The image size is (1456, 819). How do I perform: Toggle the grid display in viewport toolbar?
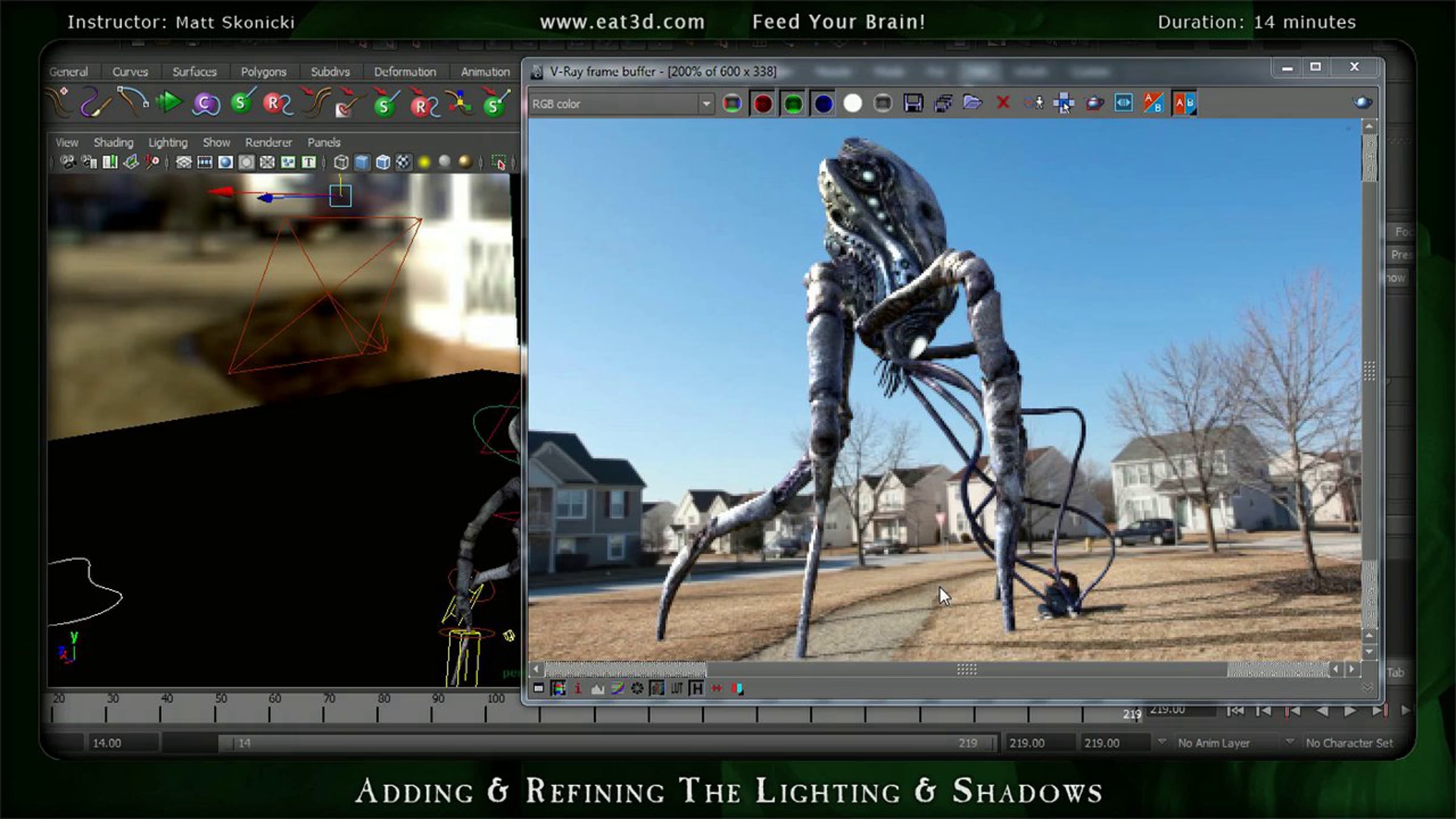coord(183,162)
